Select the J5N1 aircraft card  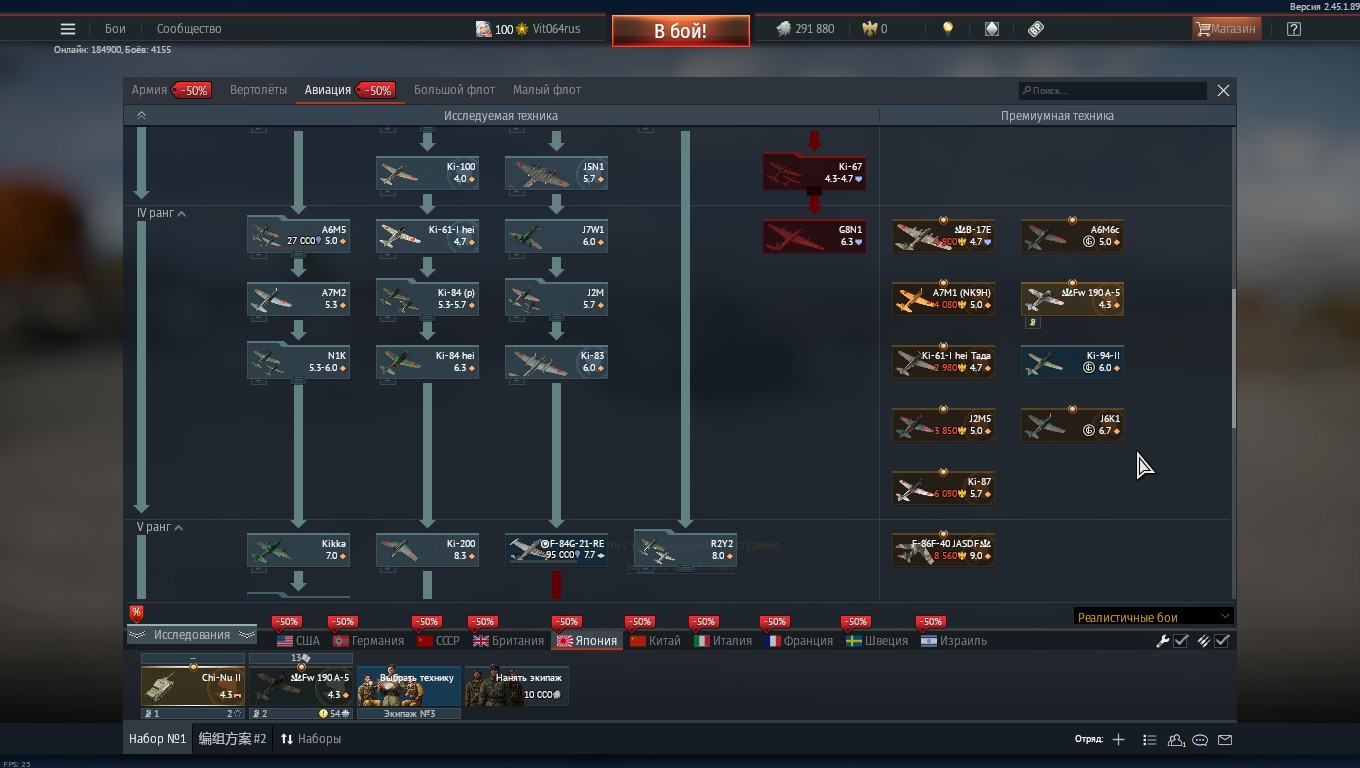point(556,172)
